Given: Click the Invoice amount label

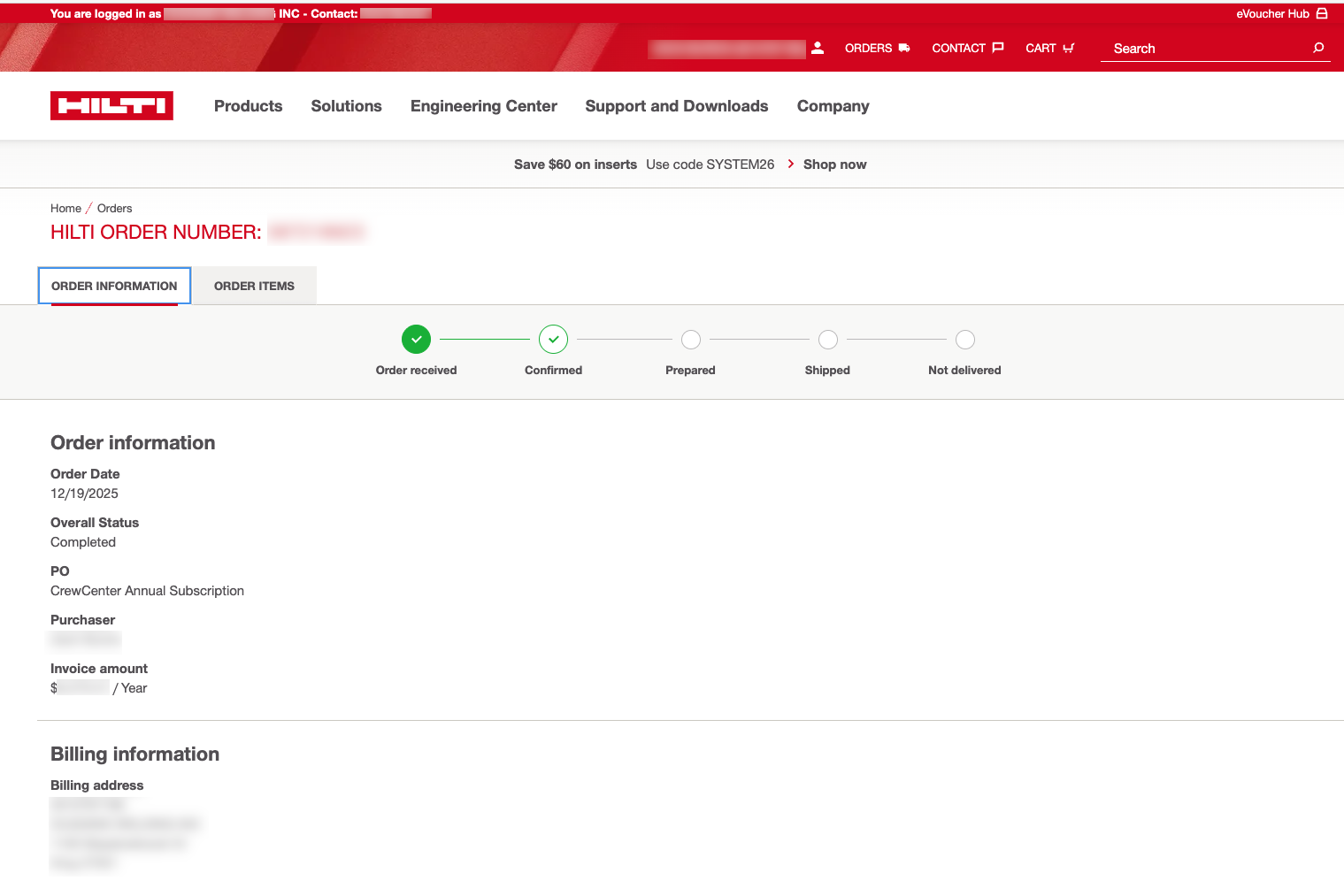Looking at the screenshot, I should (99, 669).
